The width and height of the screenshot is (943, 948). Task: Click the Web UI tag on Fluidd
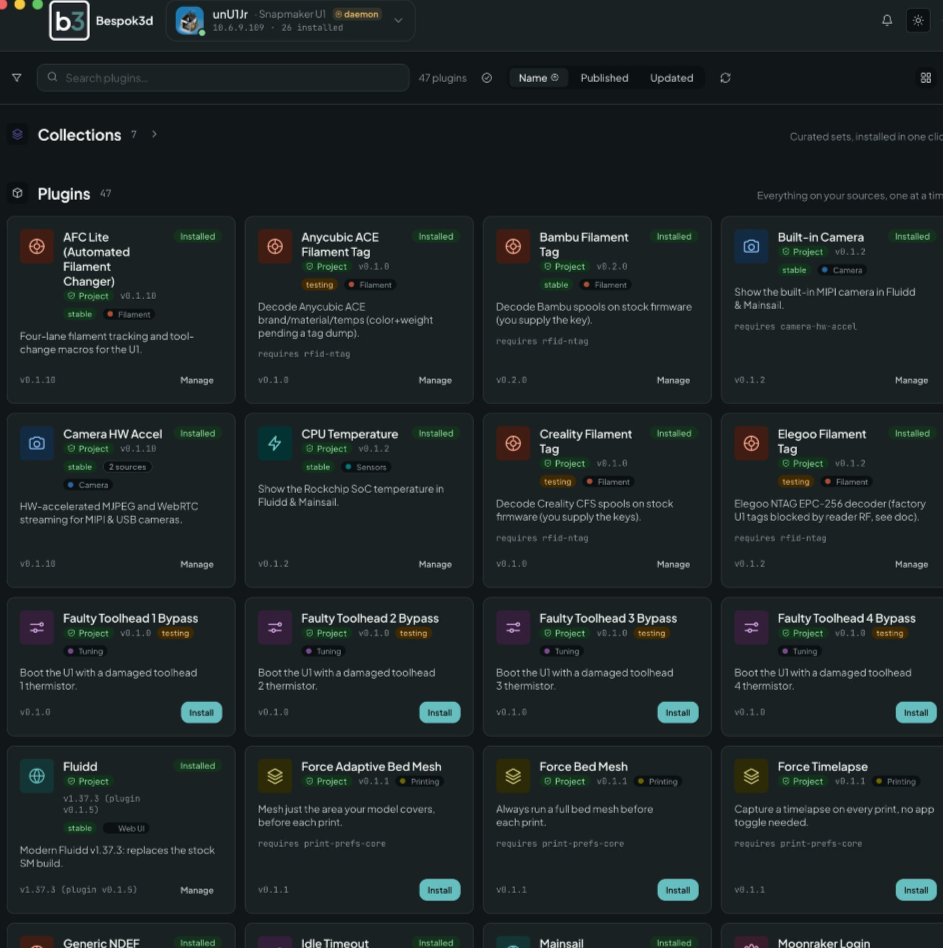(x=126, y=828)
